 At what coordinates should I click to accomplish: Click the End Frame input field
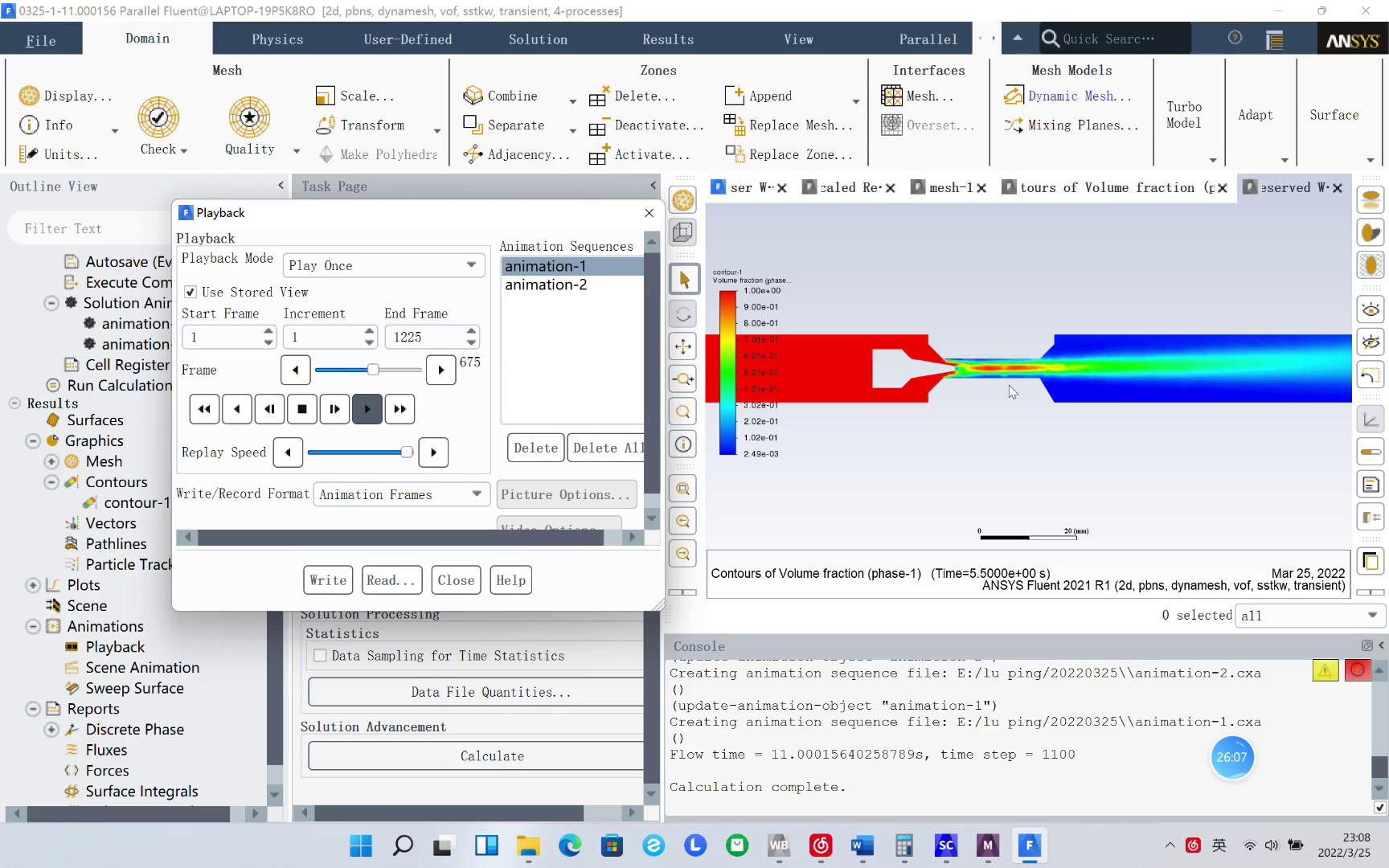424,337
